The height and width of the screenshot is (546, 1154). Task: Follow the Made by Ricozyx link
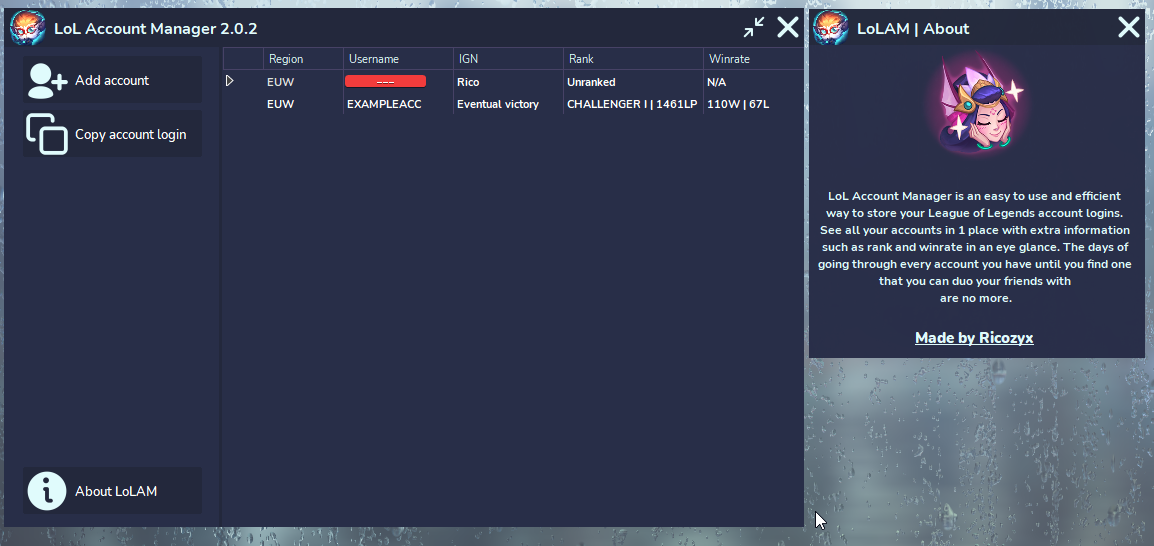point(974,338)
